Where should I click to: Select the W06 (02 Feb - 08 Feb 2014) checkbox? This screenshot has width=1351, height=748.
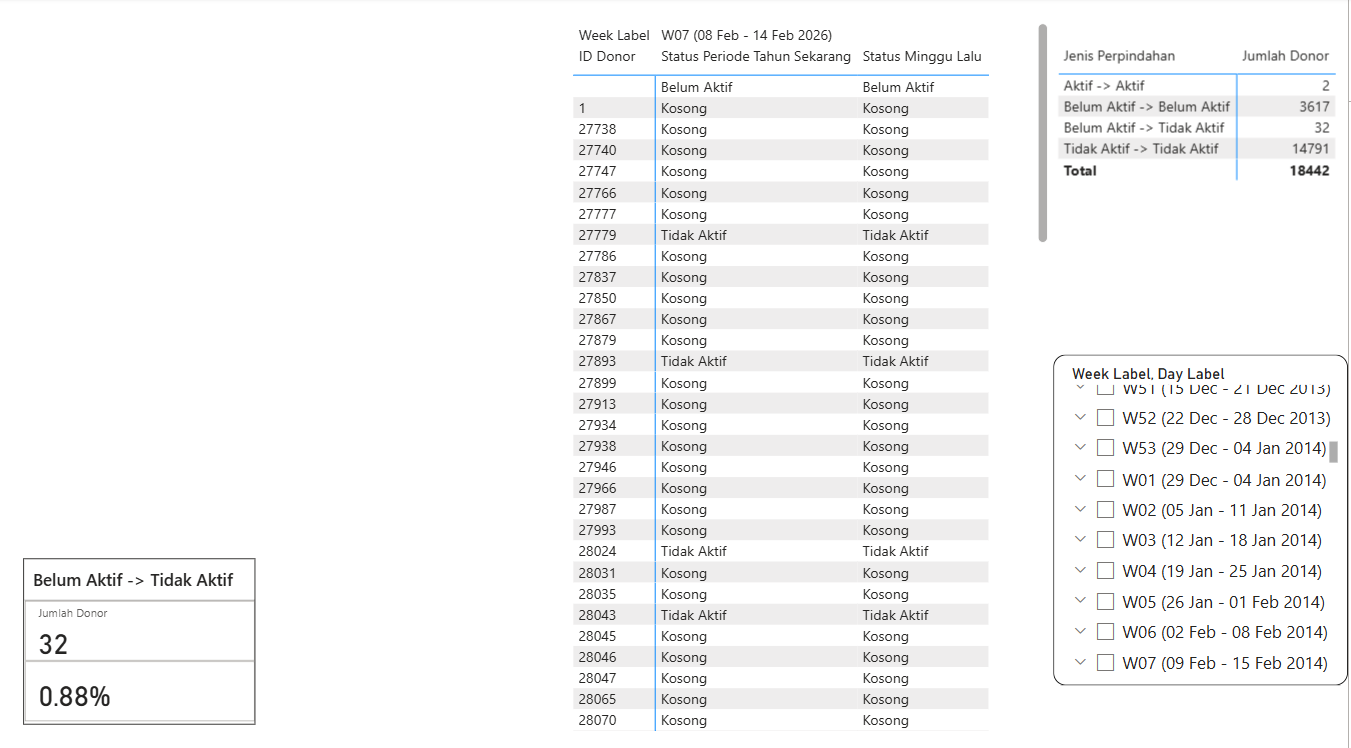tap(1105, 632)
